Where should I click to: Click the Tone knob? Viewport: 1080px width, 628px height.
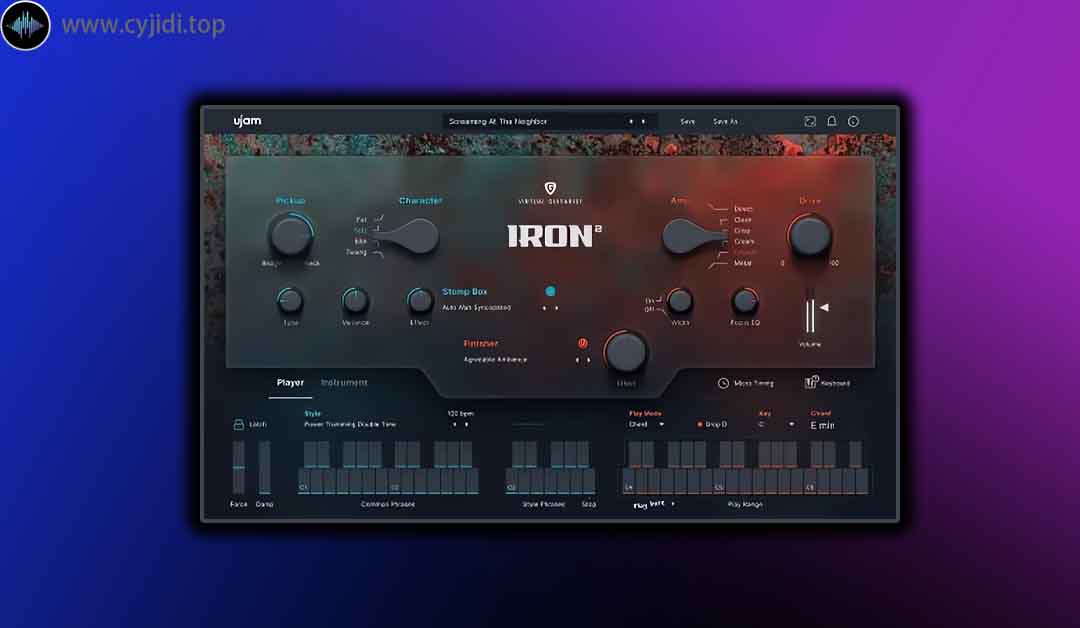[x=290, y=301]
